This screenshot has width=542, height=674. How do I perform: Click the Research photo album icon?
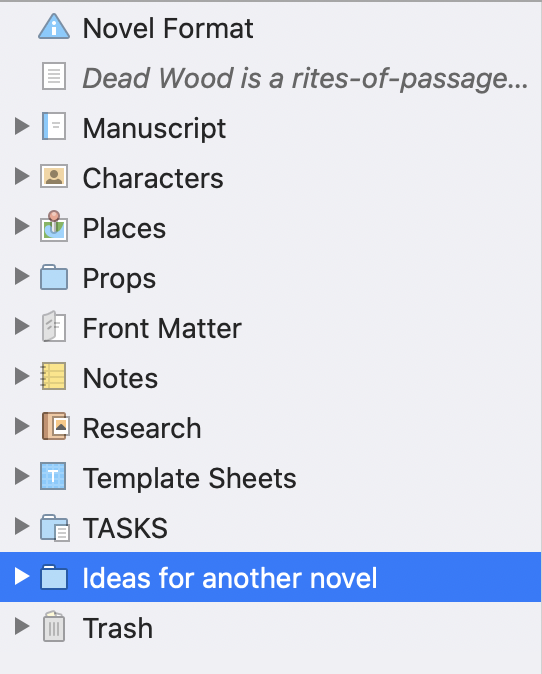pyautogui.click(x=55, y=426)
